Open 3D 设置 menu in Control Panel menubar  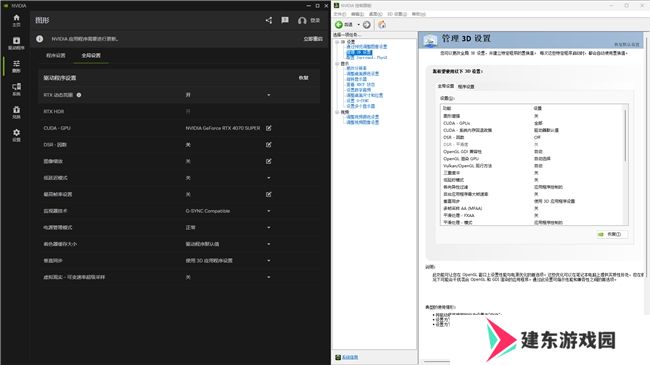click(x=397, y=14)
